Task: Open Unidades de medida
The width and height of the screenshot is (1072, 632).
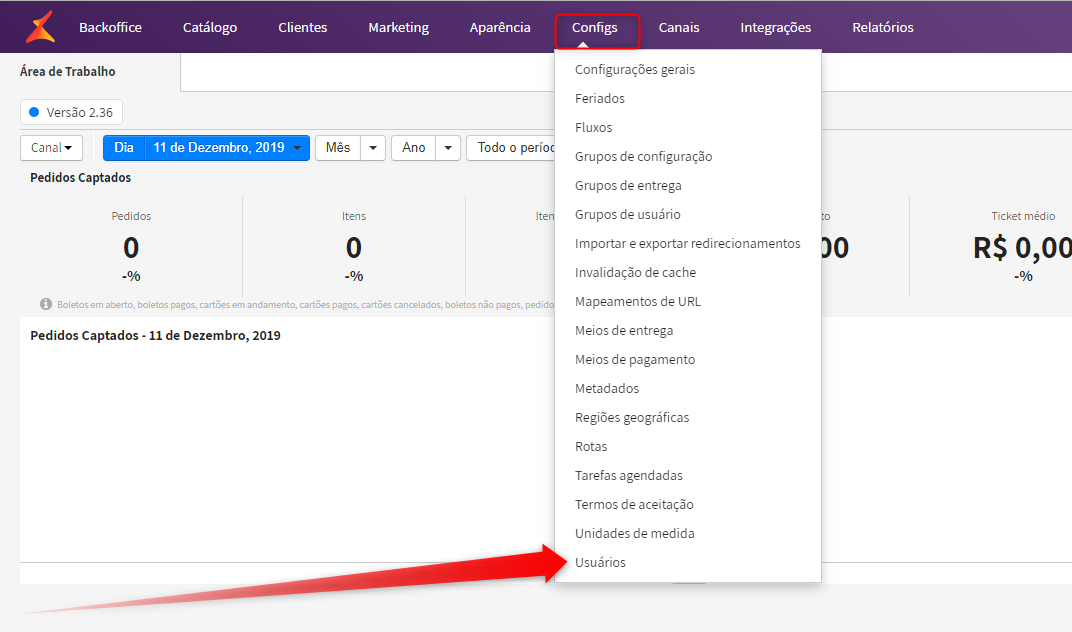Action: pyautogui.click(x=634, y=533)
